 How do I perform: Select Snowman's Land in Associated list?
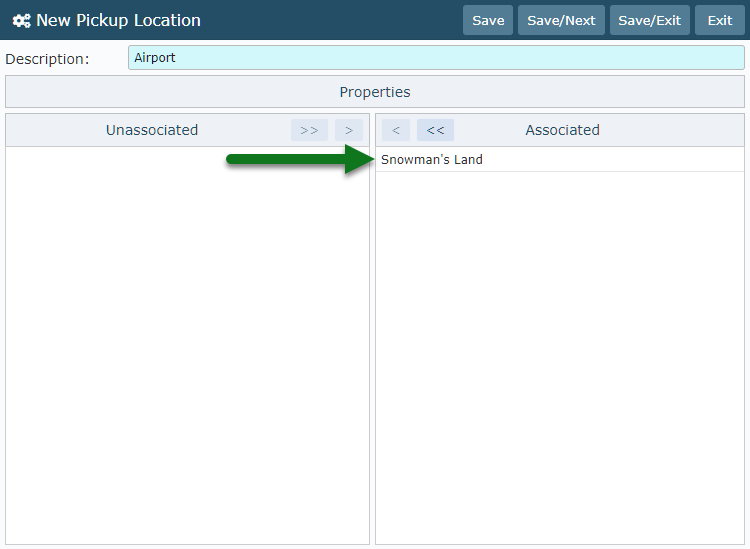(x=560, y=159)
